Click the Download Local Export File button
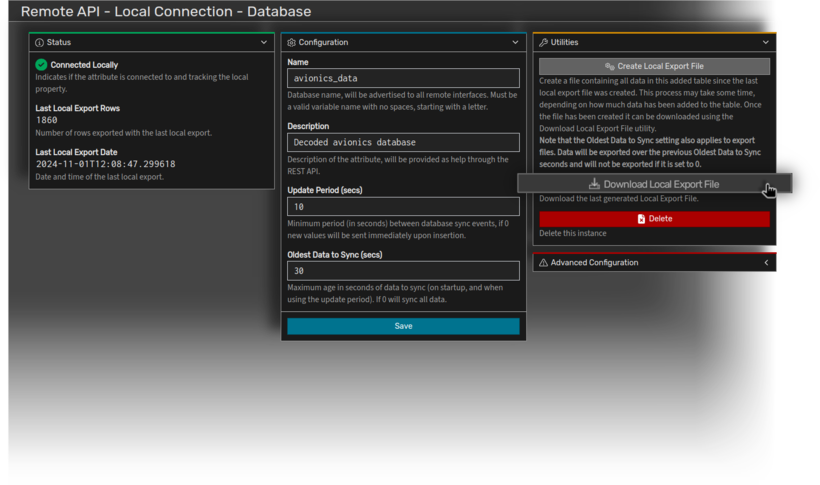The height and width of the screenshot is (485, 820). (x=654, y=184)
